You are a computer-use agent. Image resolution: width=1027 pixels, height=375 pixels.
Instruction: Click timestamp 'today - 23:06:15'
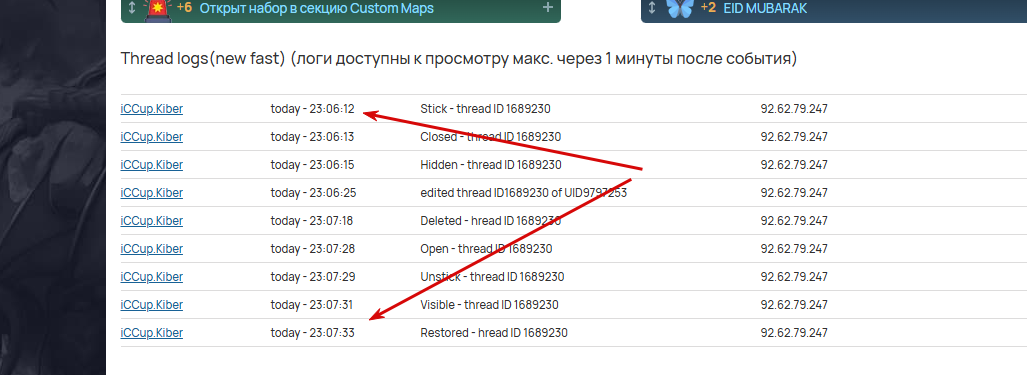[x=312, y=165]
